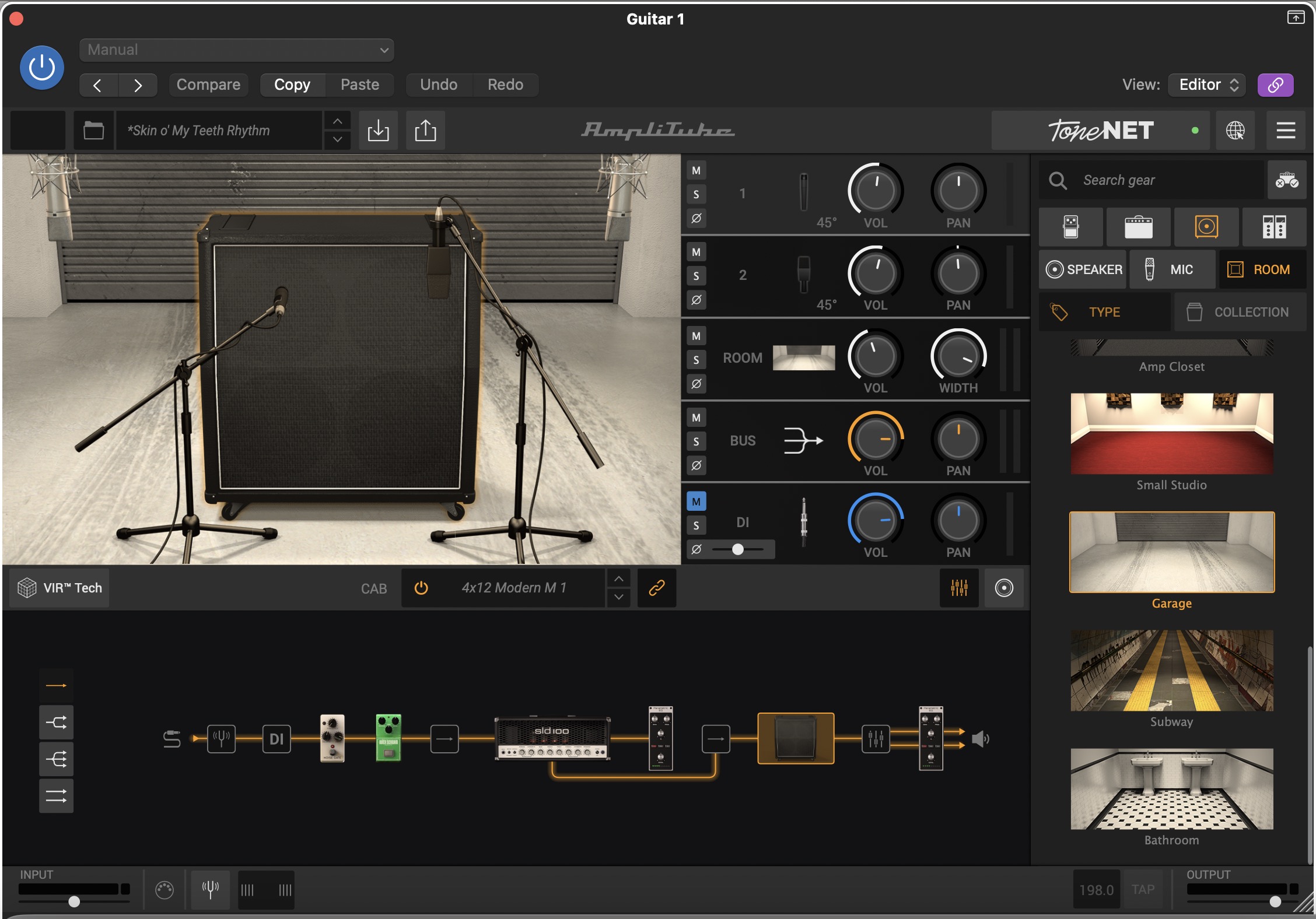Open the ToneNET panel
The image size is (1316, 919).
click(1100, 130)
